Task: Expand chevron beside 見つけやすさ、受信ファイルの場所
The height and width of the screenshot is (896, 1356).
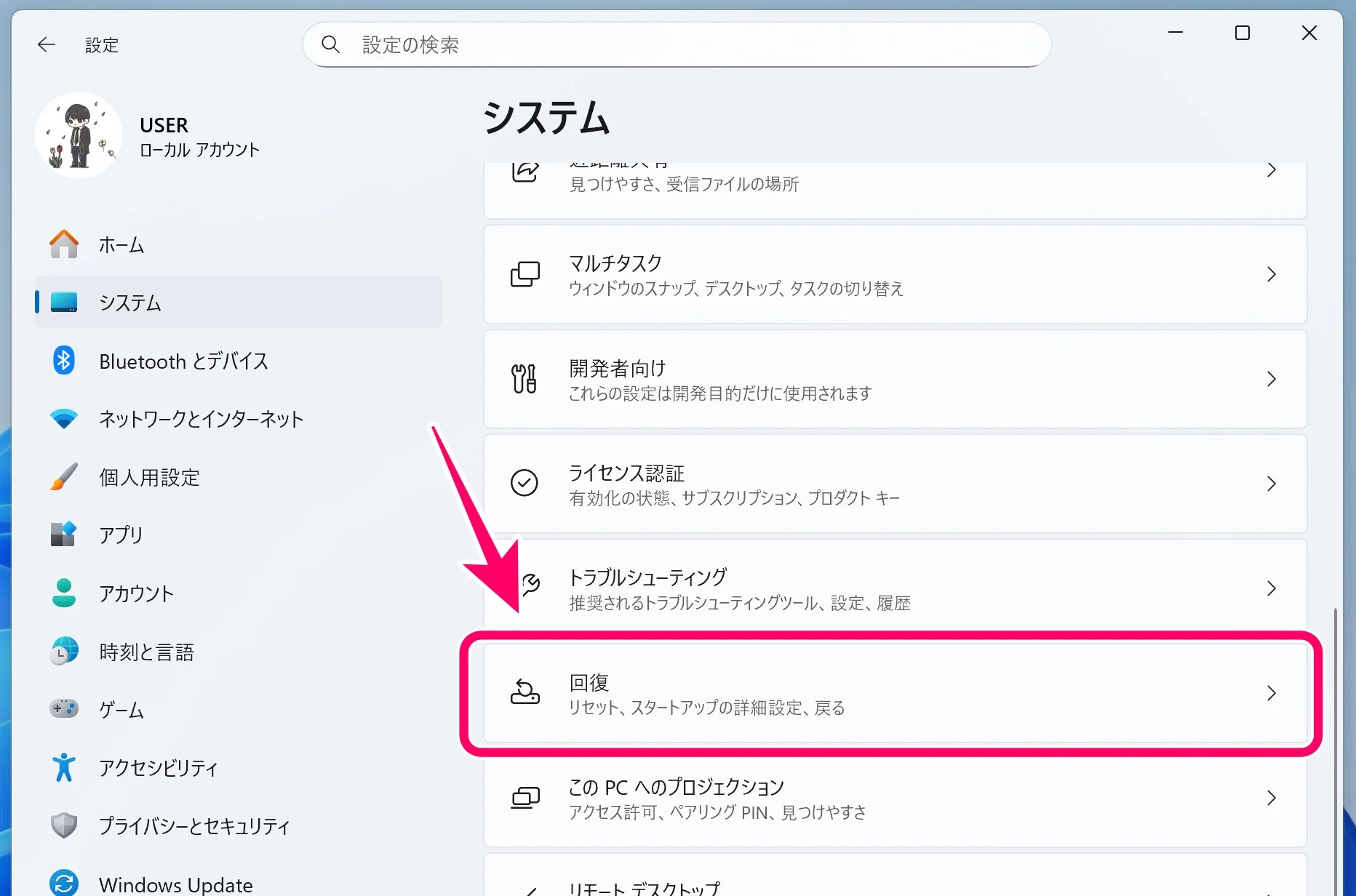Action: pyautogui.click(x=1272, y=170)
